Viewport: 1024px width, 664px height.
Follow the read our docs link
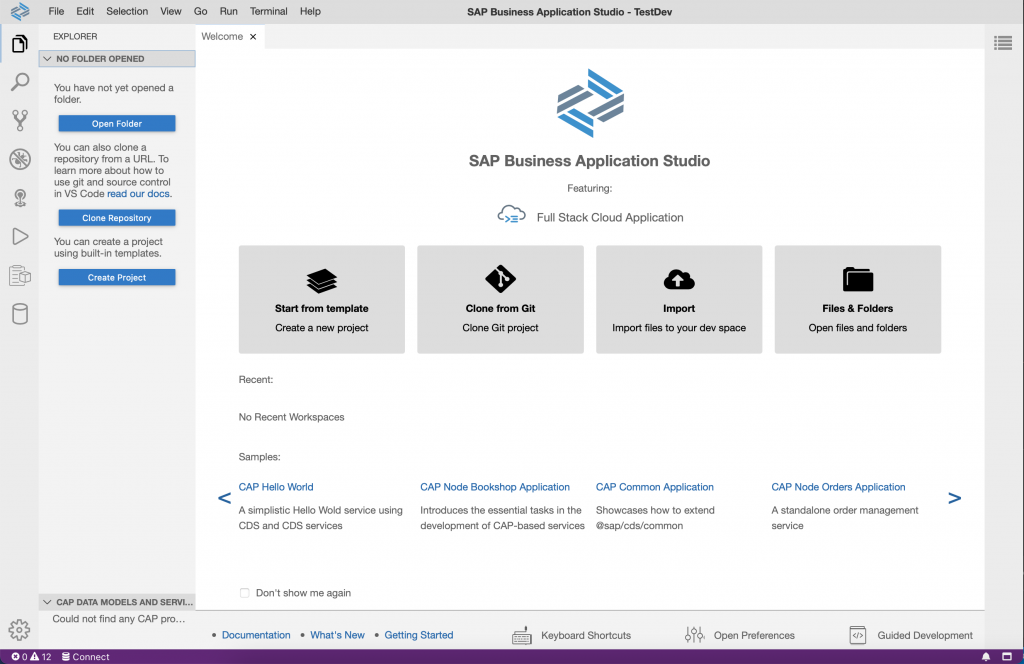pyautogui.click(x=138, y=194)
